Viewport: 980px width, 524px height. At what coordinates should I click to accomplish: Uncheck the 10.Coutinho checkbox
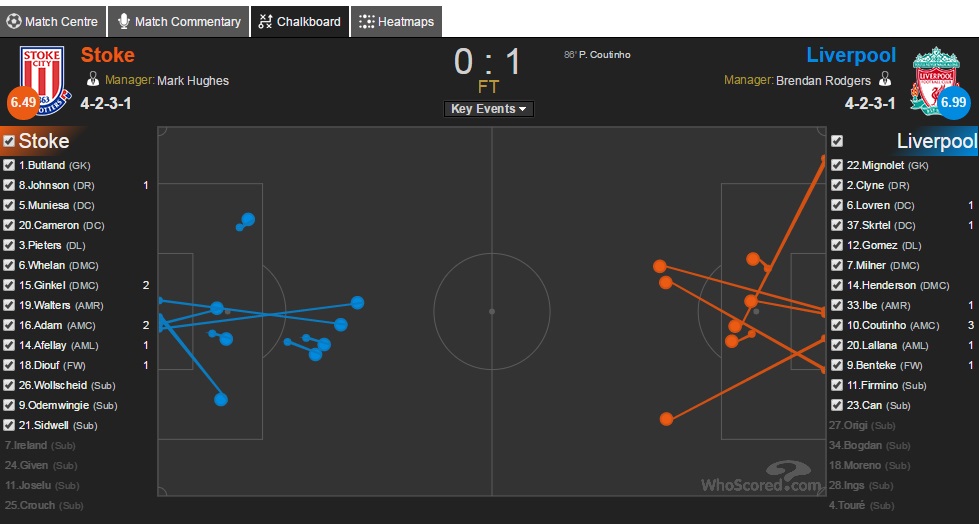837,325
